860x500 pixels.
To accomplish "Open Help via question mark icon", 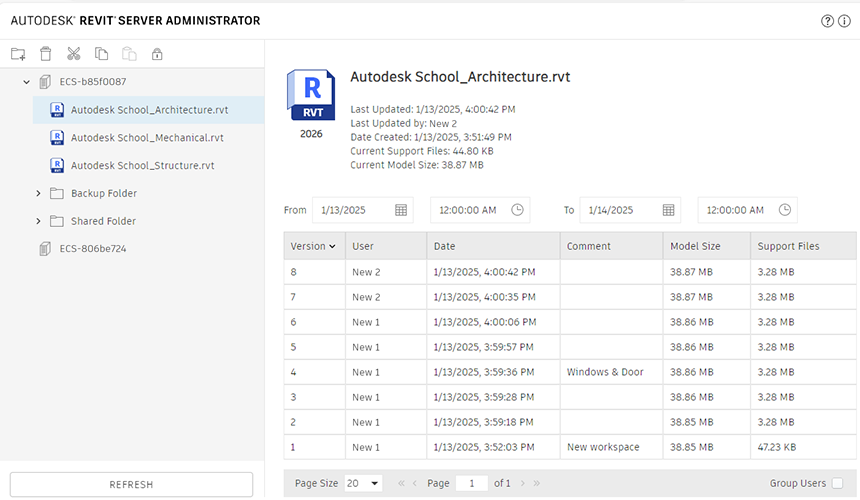I will tap(827, 21).
